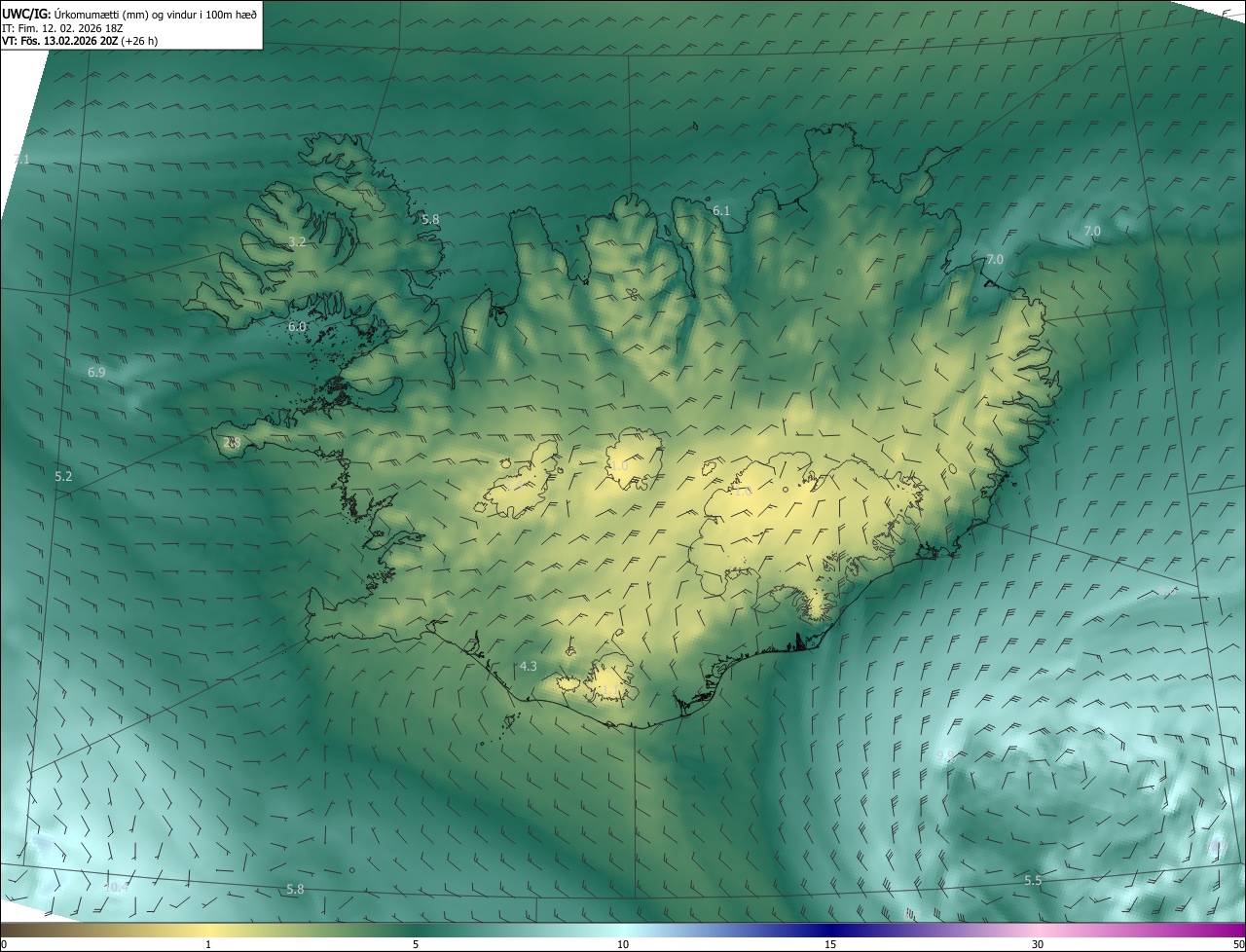This screenshot has width=1246, height=952.
Task: Click the yellow colorbar segment above tick 1
Action: [x=208, y=930]
